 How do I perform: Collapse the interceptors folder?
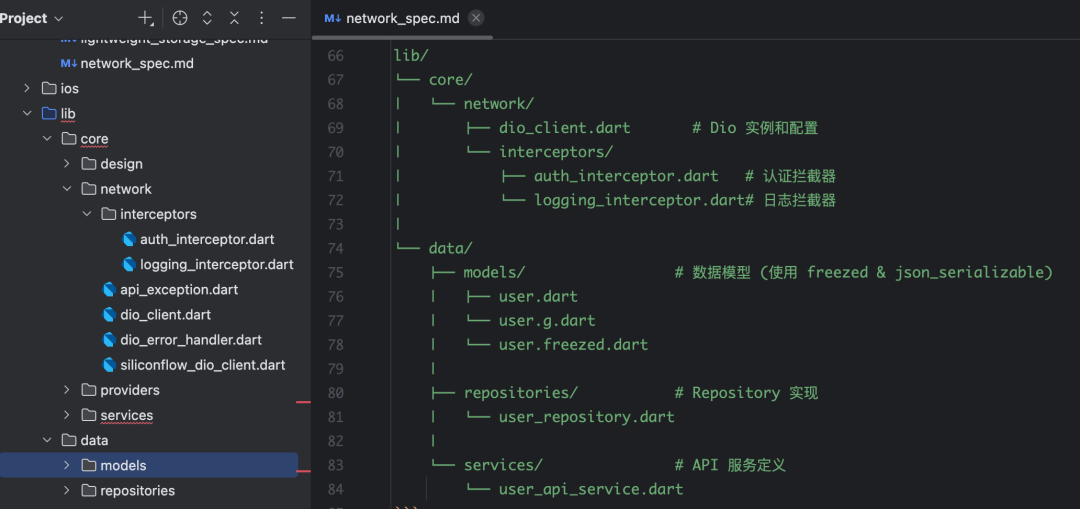(87, 214)
